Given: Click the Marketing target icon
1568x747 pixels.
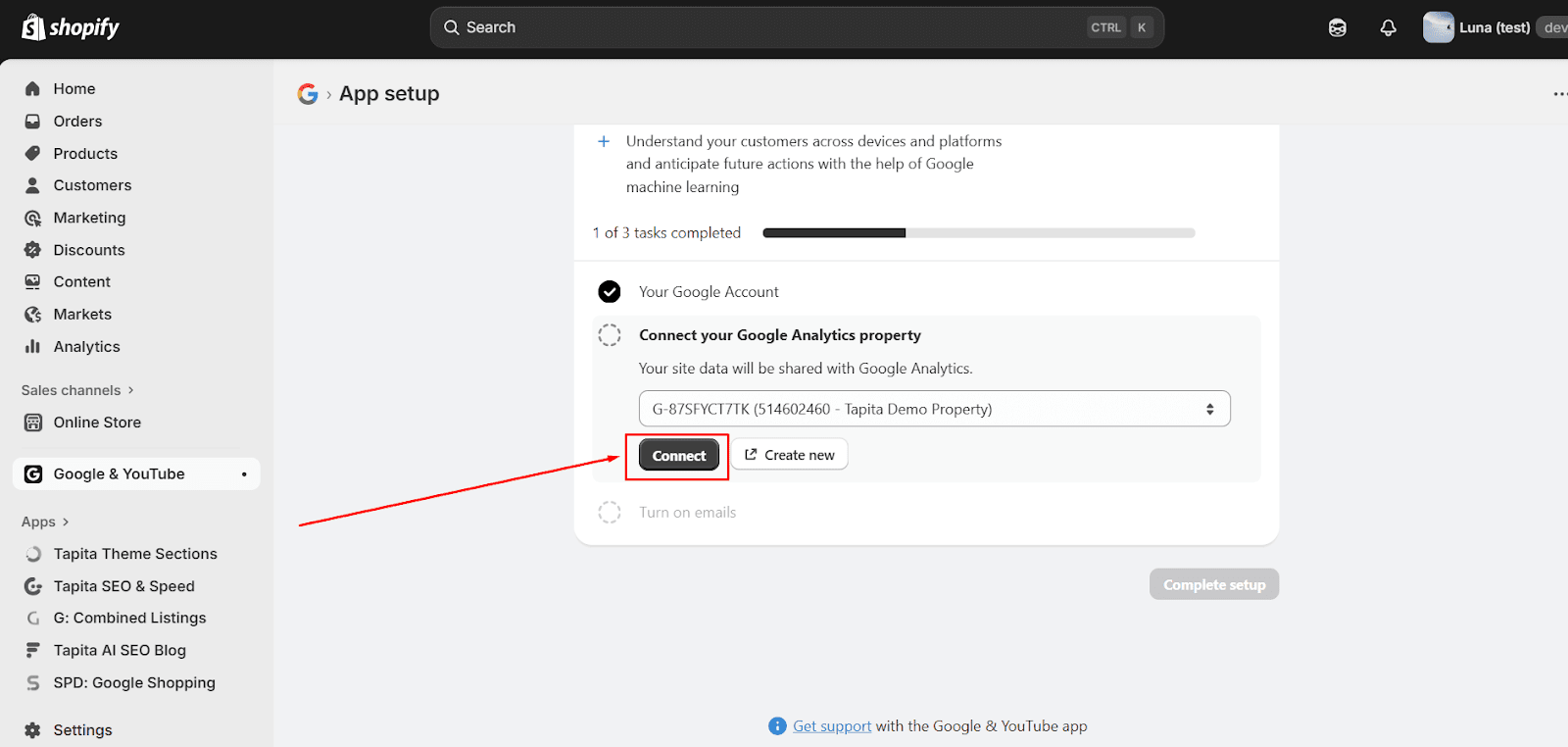Looking at the screenshot, I should pyautogui.click(x=32, y=218).
